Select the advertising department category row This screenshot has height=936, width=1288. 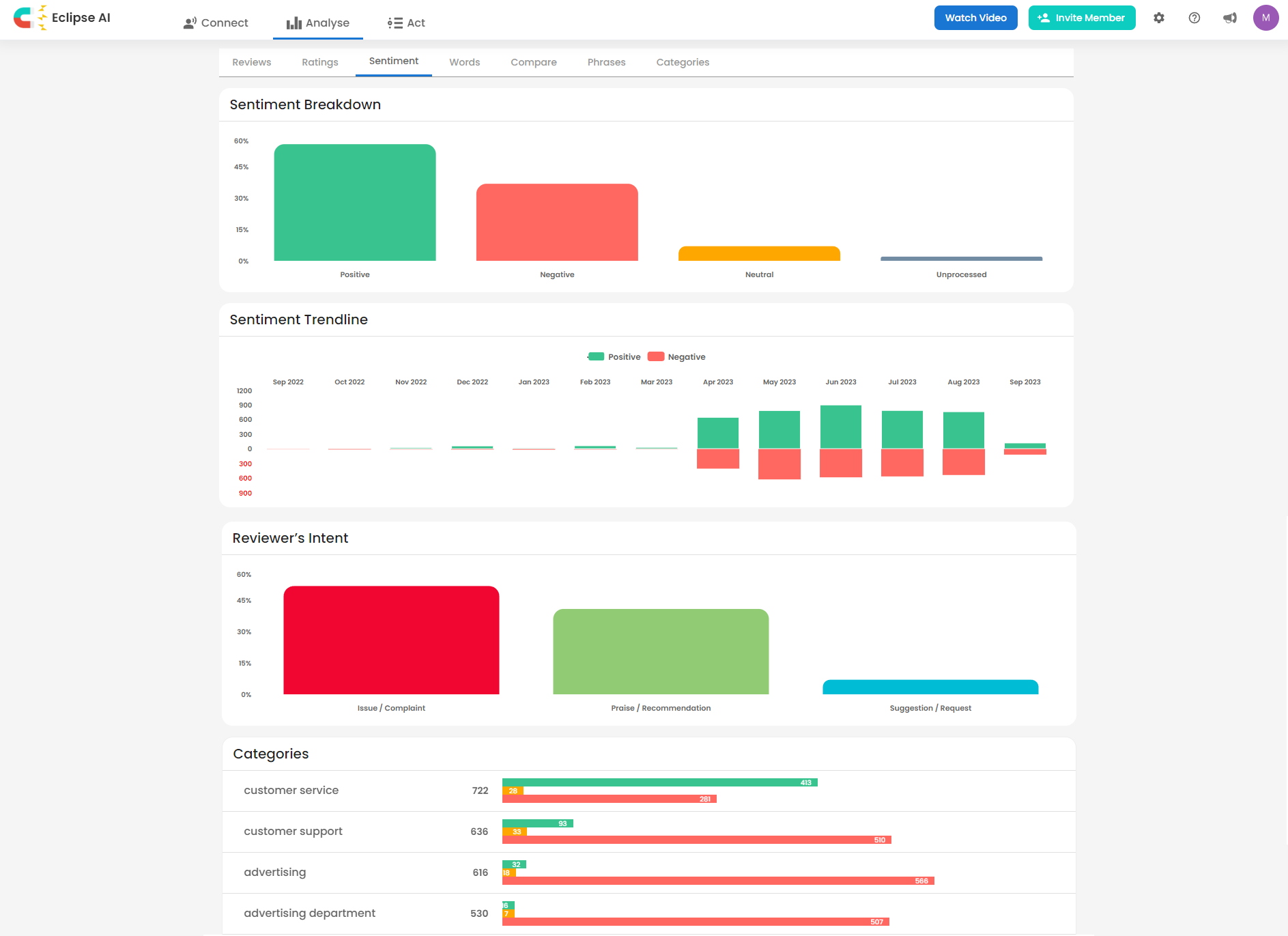tap(649, 913)
